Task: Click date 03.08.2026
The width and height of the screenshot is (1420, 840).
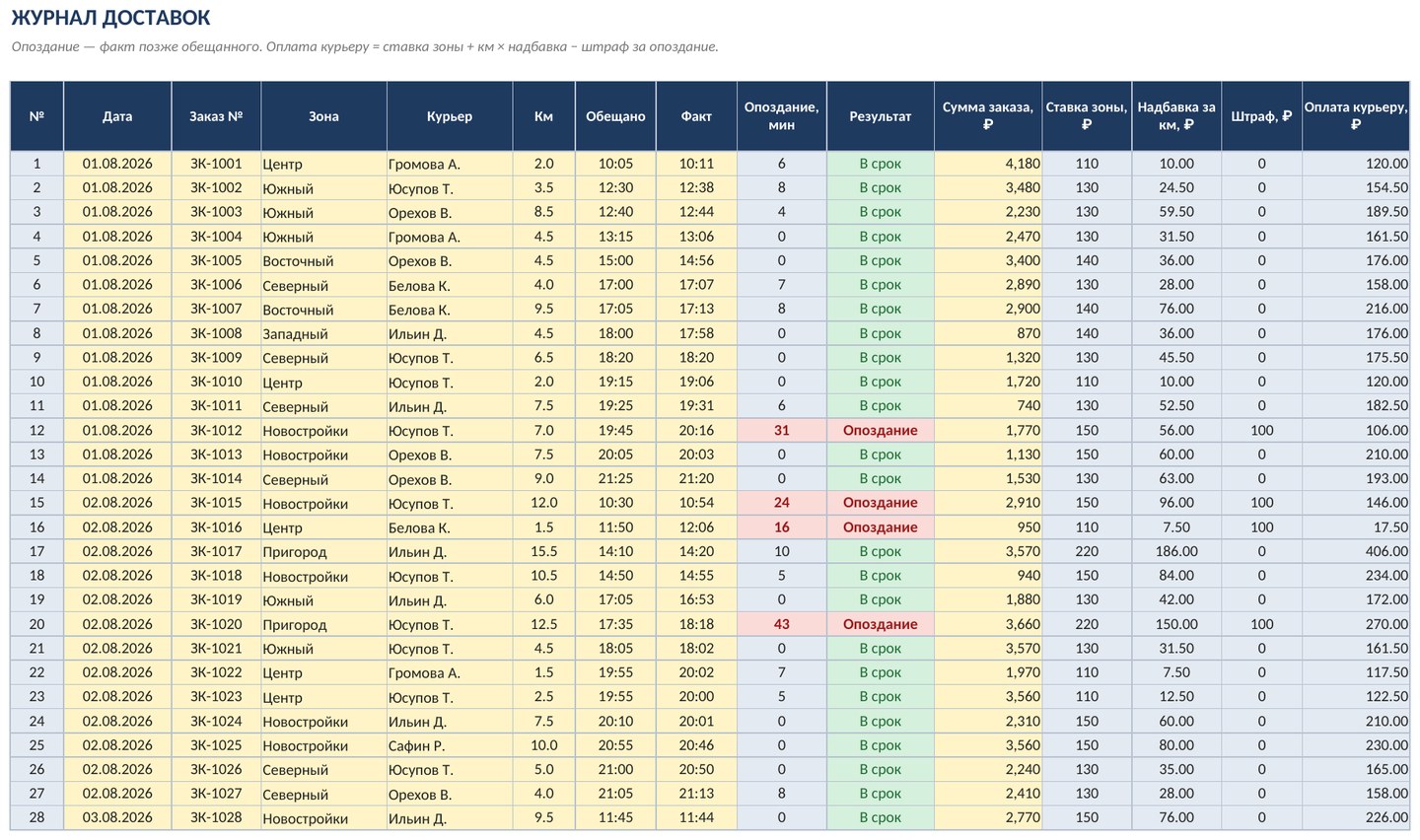Action: coord(117,817)
